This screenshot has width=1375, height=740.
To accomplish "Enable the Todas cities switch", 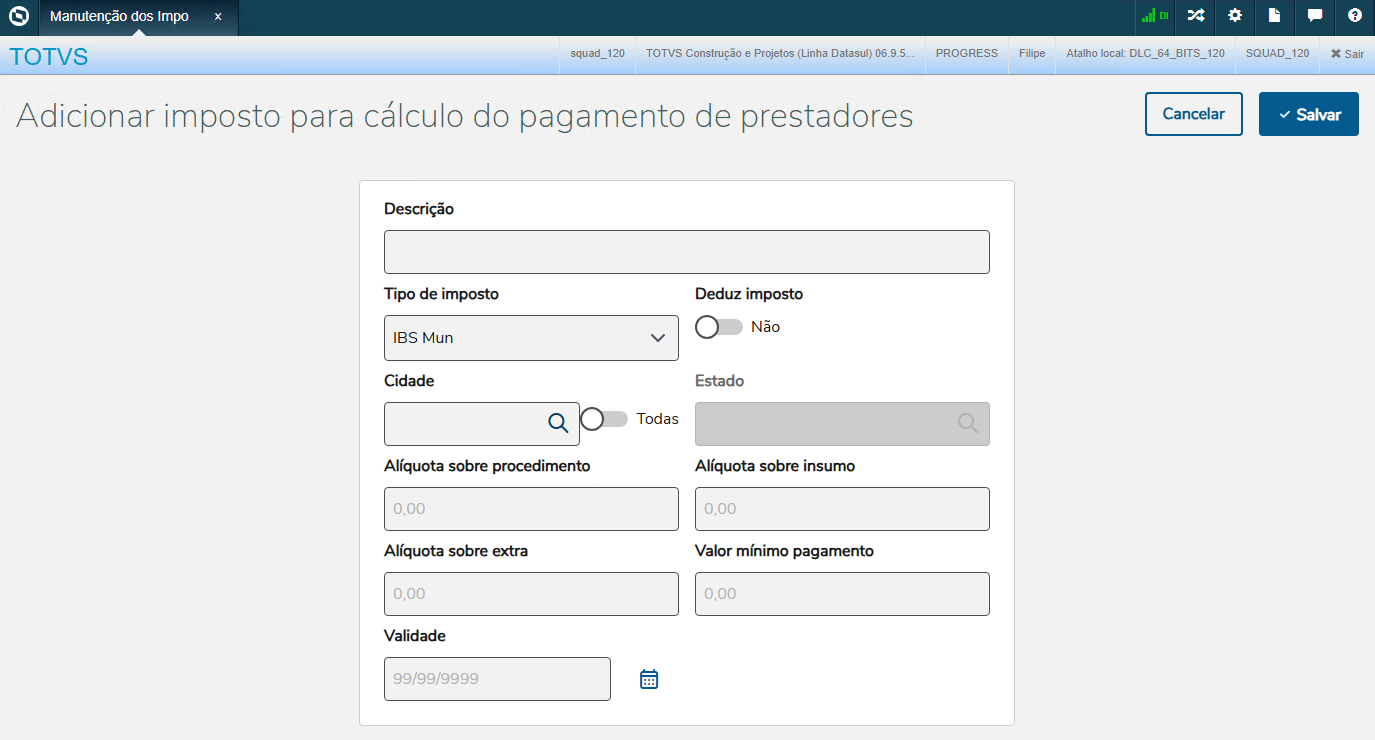I will pos(604,419).
